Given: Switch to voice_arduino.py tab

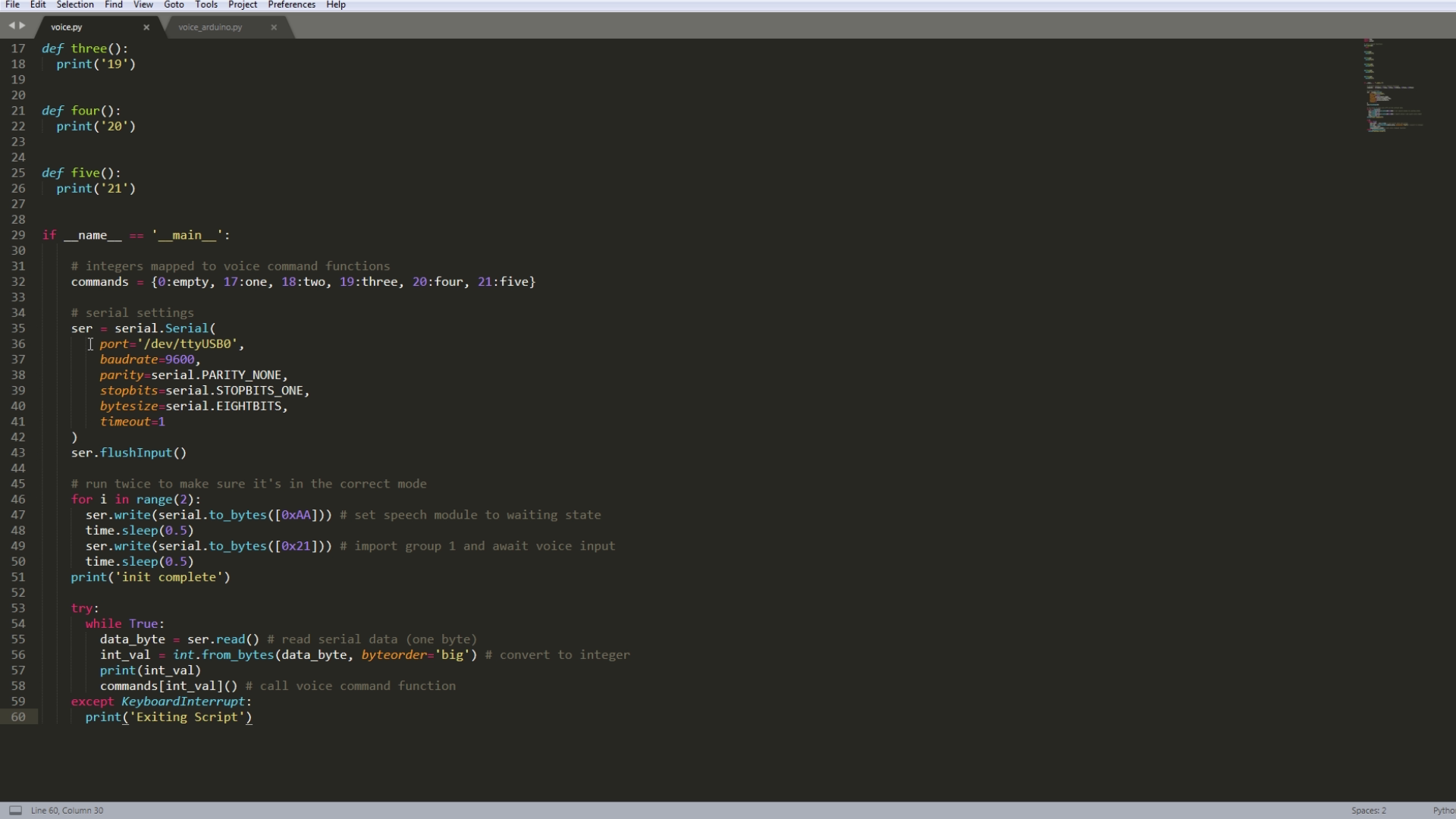Looking at the screenshot, I should [x=211, y=27].
